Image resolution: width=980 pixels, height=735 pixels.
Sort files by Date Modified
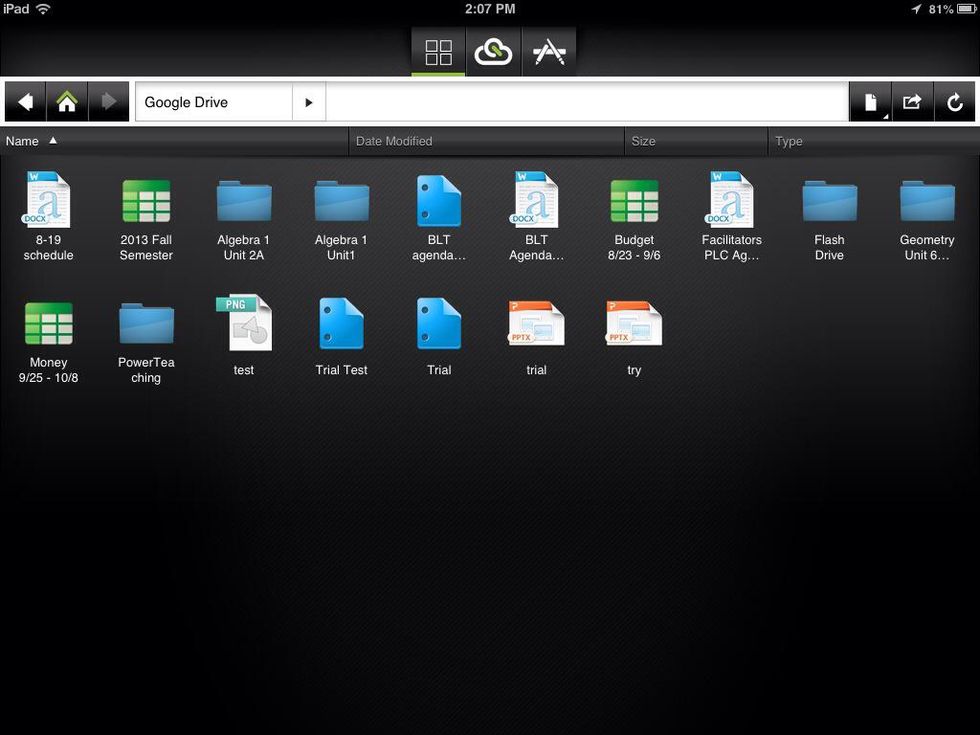pos(394,141)
